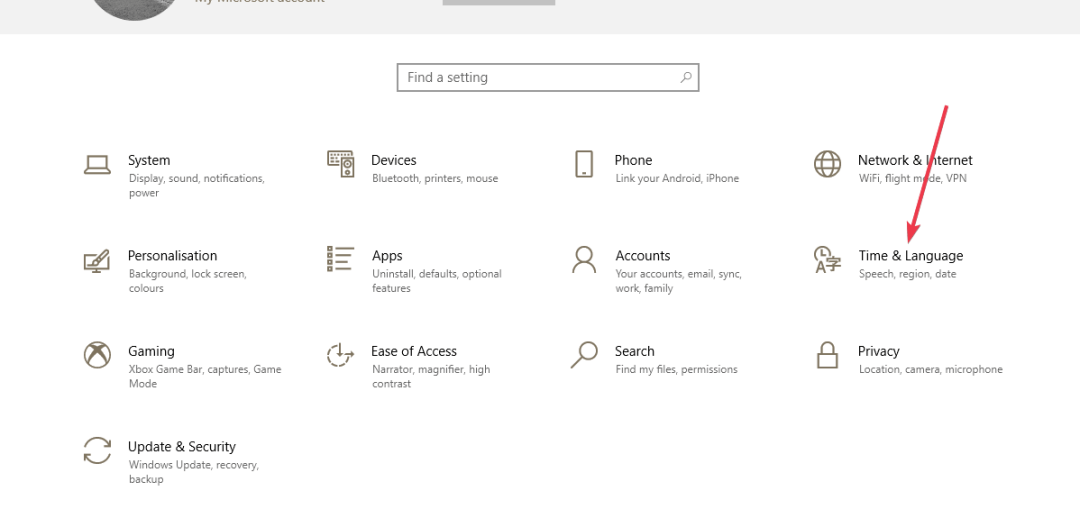Screen dimensions: 1080x518
Task: Go to Ease of Access title
Action: tap(414, 351)
